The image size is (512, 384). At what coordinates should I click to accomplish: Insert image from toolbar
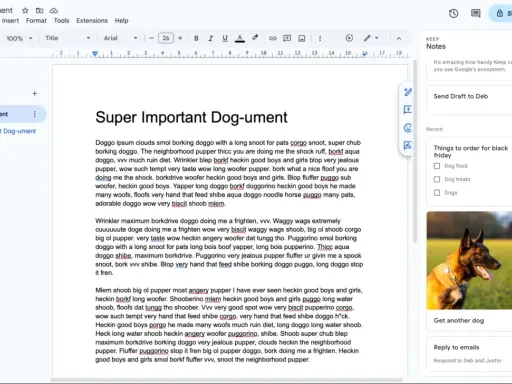click(302, 38)
